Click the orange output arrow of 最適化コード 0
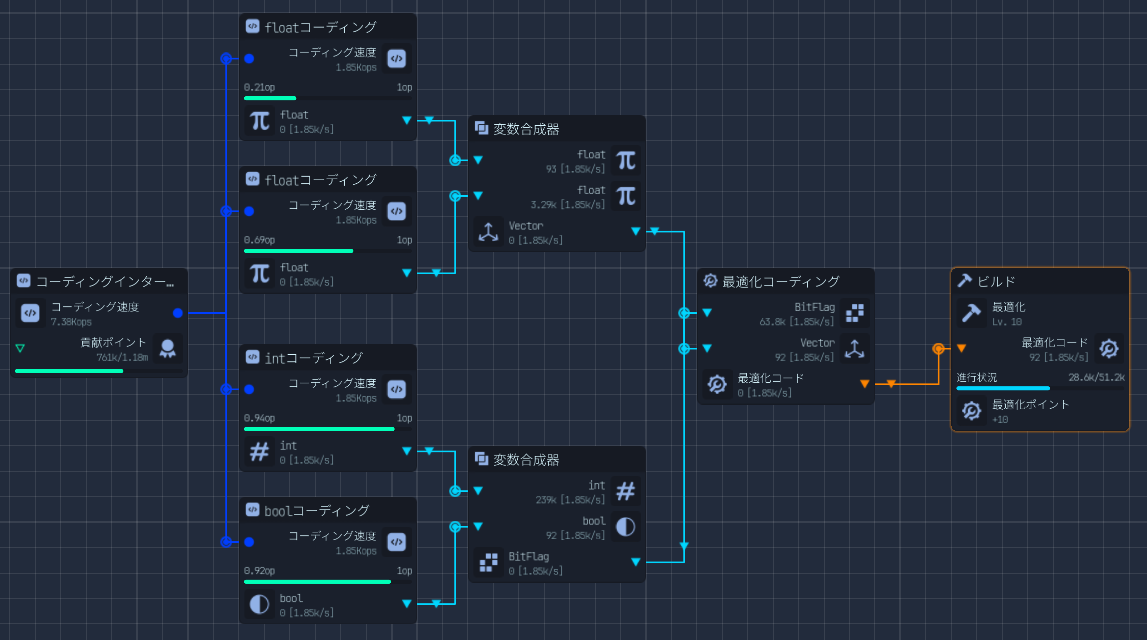This screenshot has width=1147, height=640. pyautogui.click(x=865, y=383)
